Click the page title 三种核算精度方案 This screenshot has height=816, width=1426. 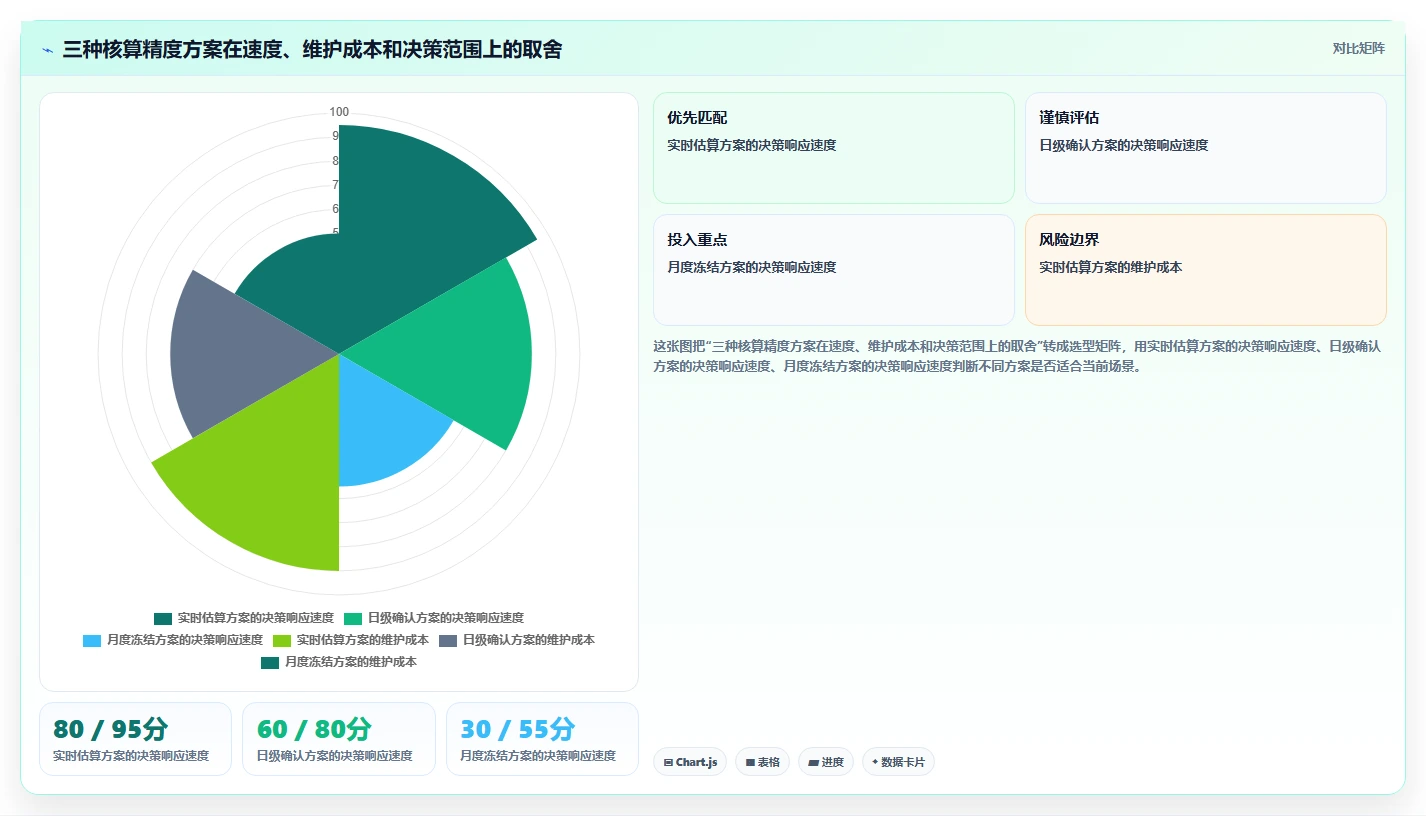click(x=312, y=50)
